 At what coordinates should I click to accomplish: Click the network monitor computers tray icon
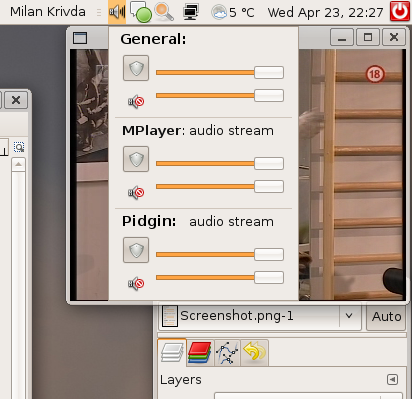[x=191, y=12]
